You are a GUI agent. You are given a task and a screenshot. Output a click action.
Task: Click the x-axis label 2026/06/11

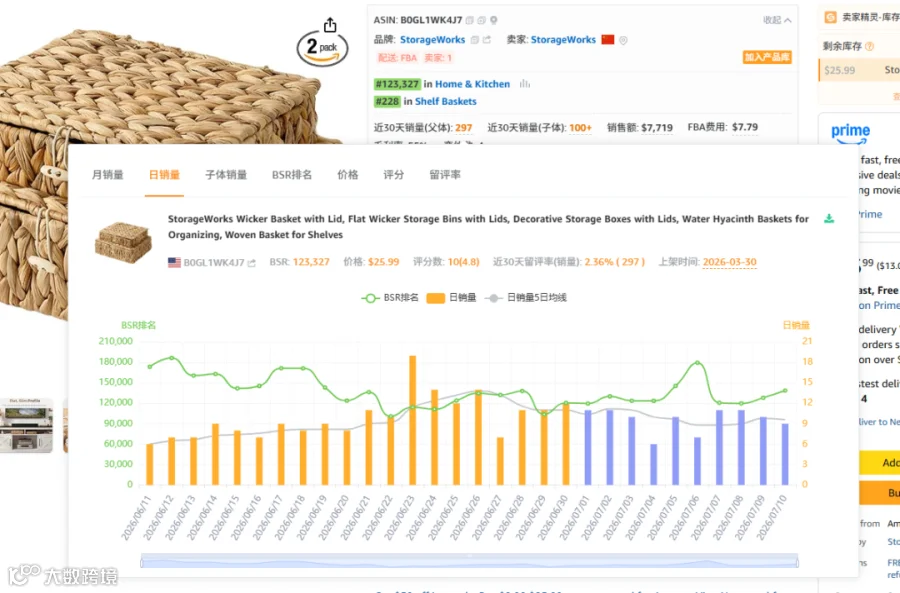[136, 517]
